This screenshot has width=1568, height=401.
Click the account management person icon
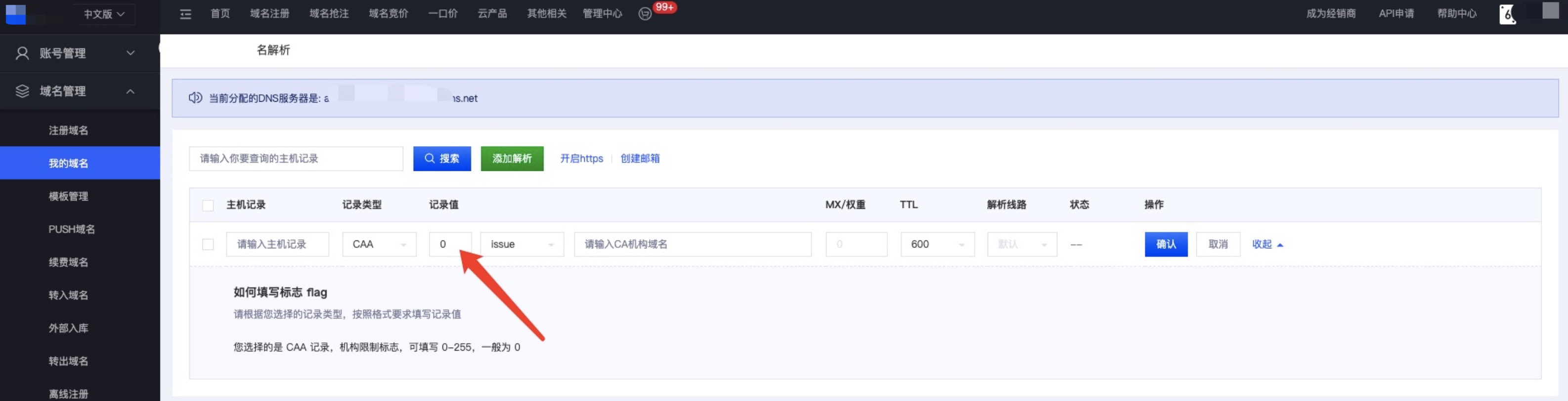23,53
